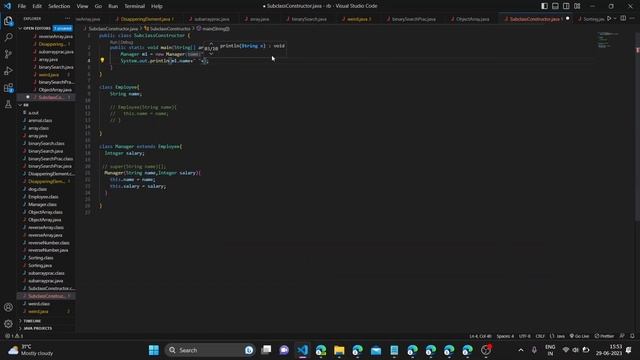The image size is (640, 360).
Task: Change the CRLF end of line sequence
Action: coord(540,336)
